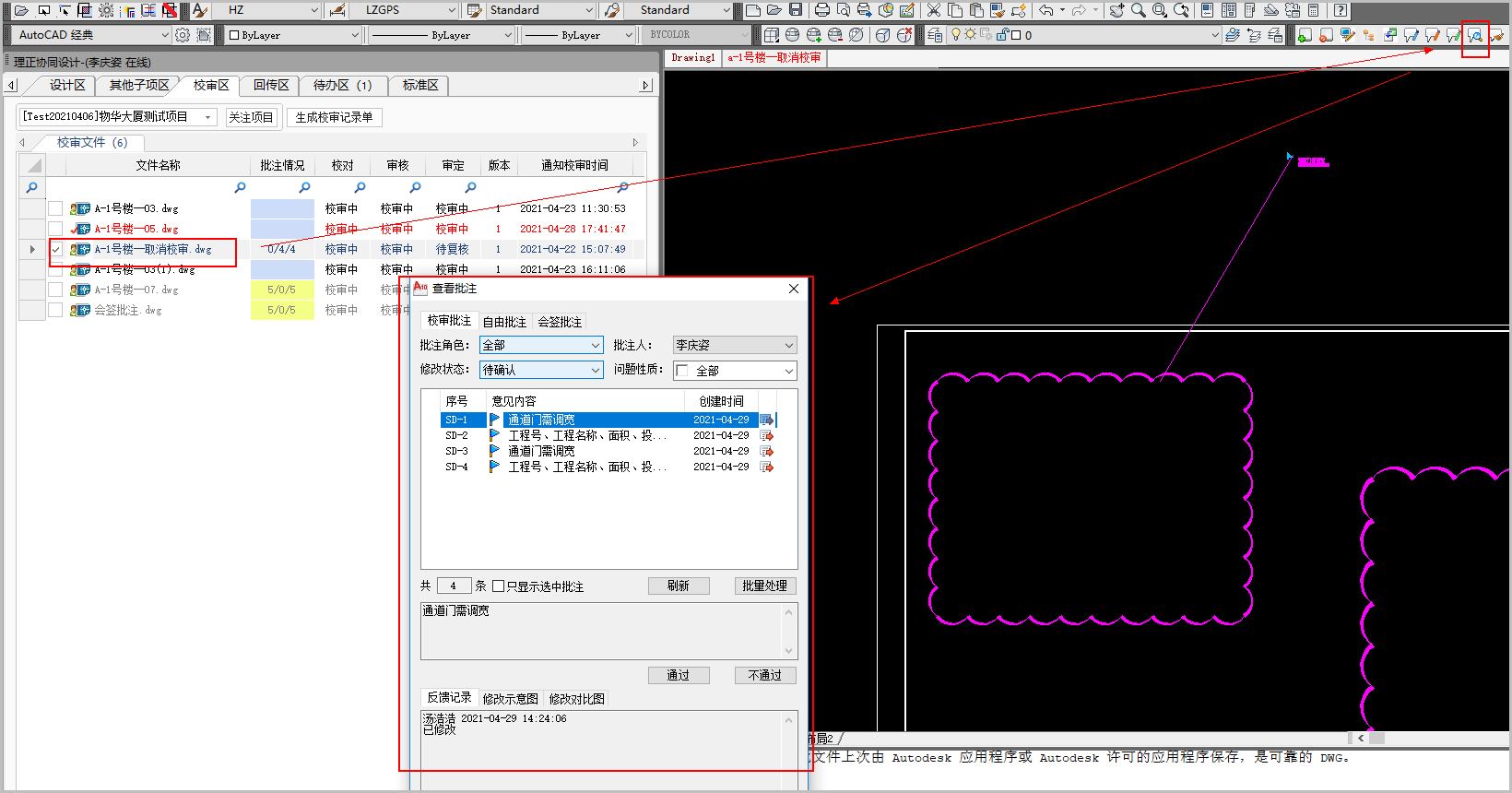Viewport: 1512px width, 793px height.
Task: Expand the 修改状态 dropdown showing 待确认
Action: [541, 370]
